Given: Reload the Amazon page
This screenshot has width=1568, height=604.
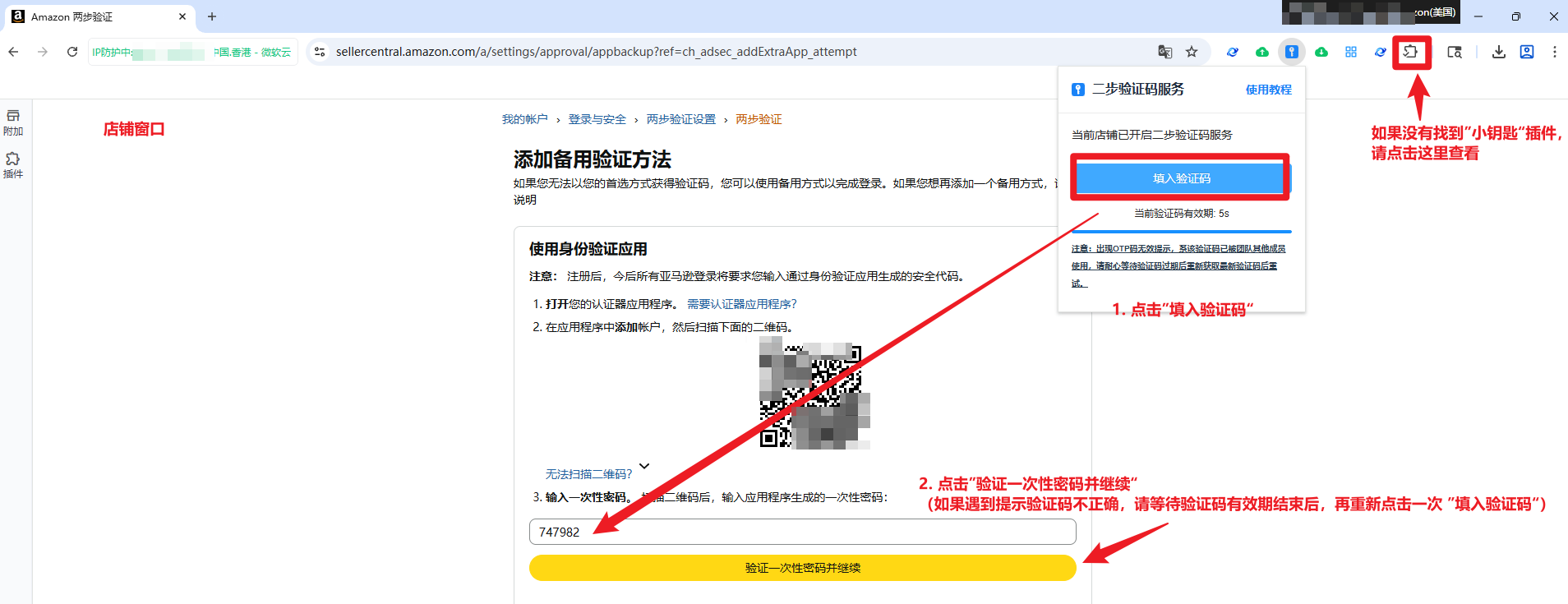Looking at the screenshot, I should 72,52.
